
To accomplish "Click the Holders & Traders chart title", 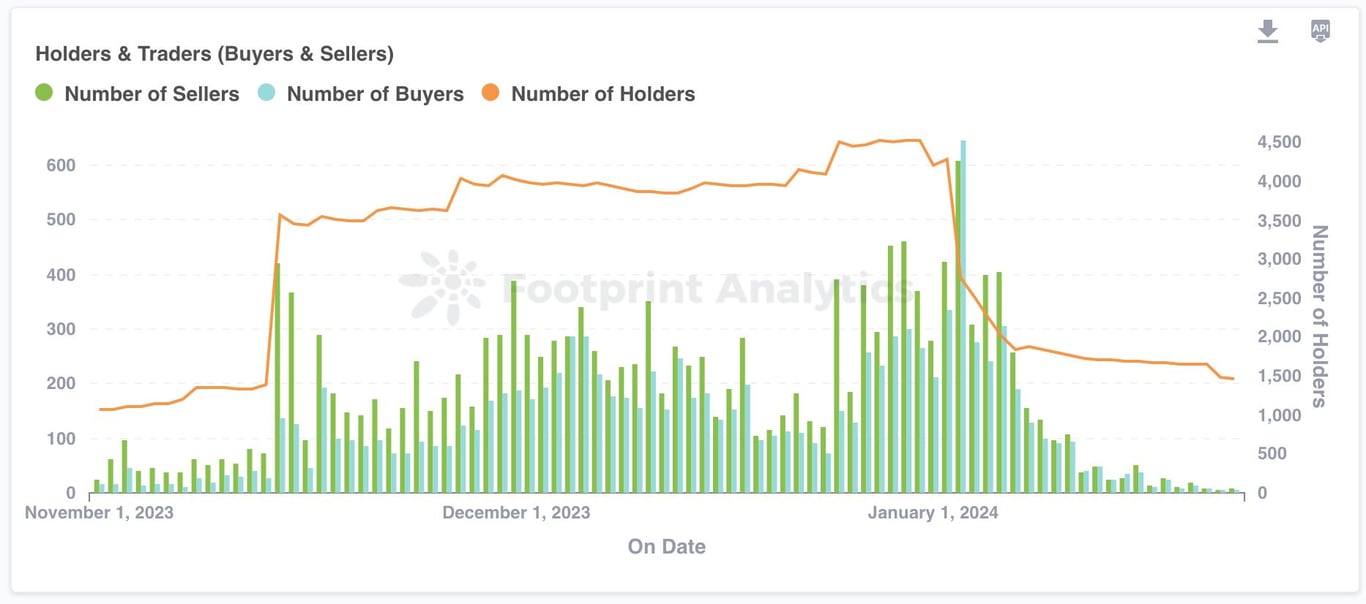I will pyautogui.click(x=214, y=54).
